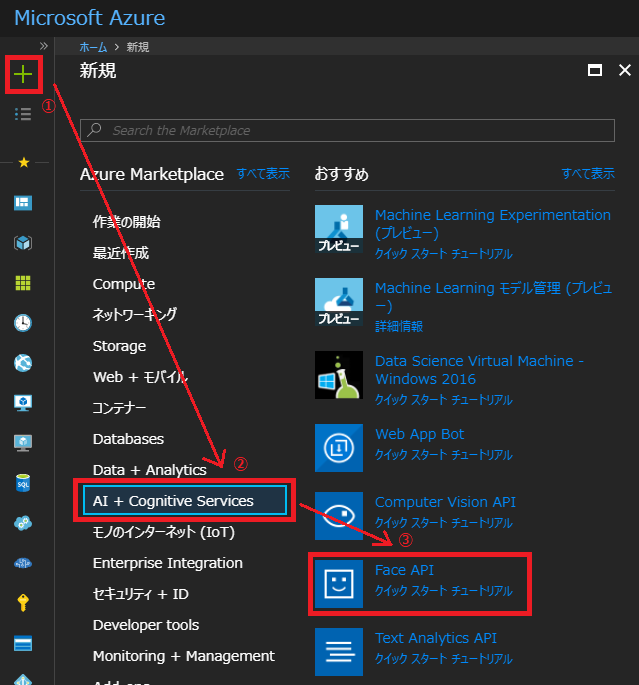Screen dimensions: 639x685
Task: Open the yellow key subscriptions icon
Action: (x=23, y=603)
